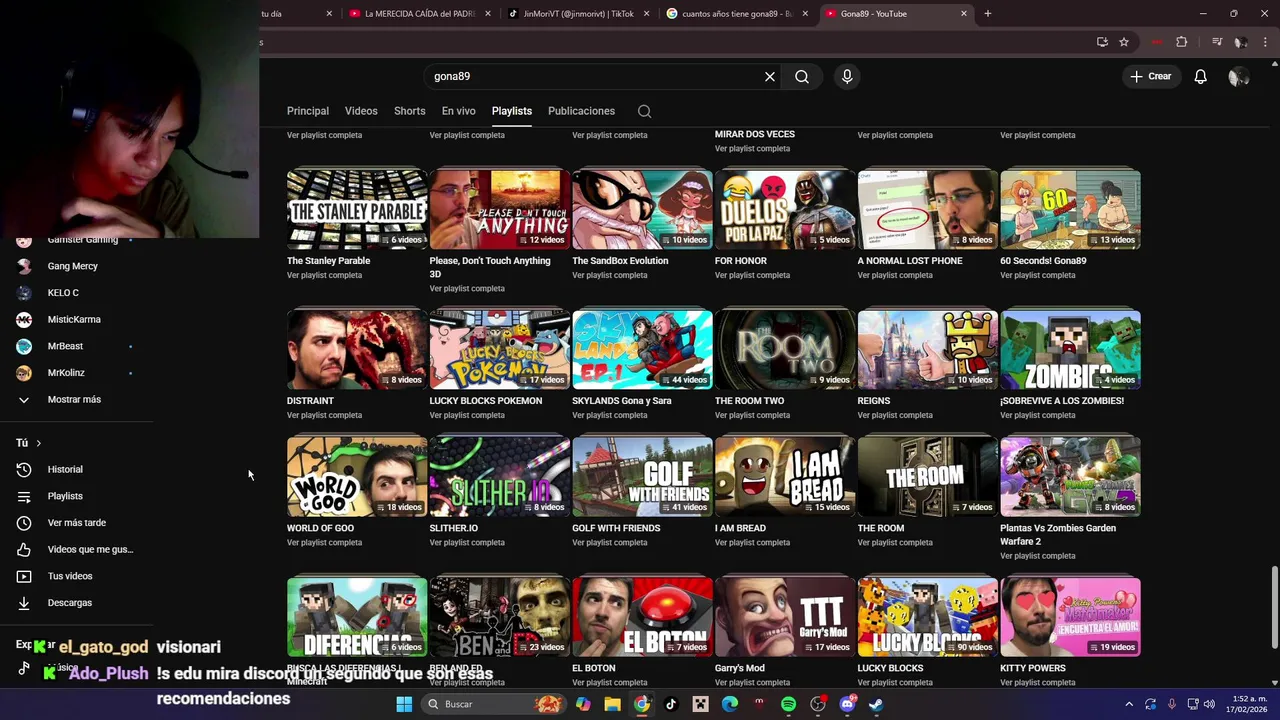
Task: Switch to Publicaciones channel tab
Action: [x=581, y=111]
